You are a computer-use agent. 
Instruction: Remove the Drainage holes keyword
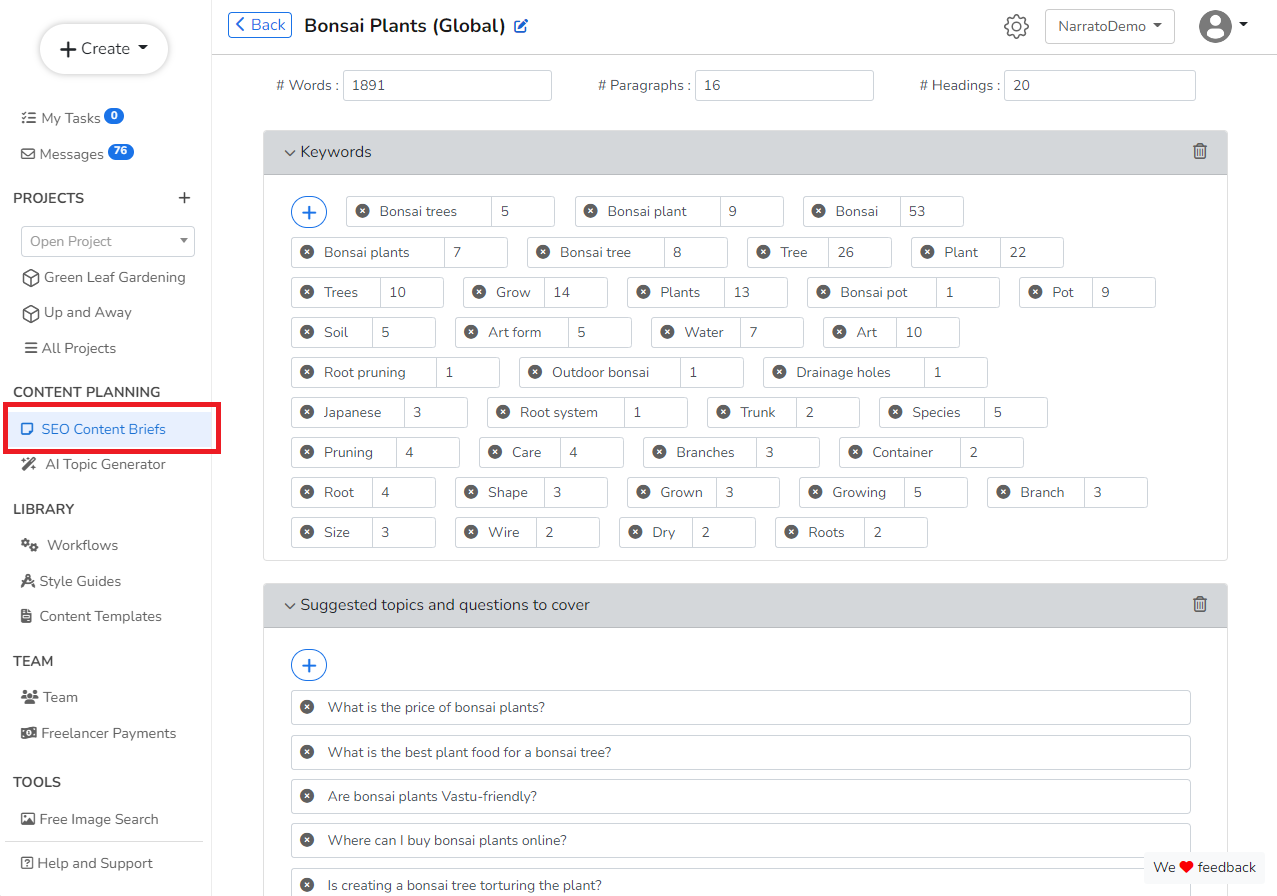(779, 372)
